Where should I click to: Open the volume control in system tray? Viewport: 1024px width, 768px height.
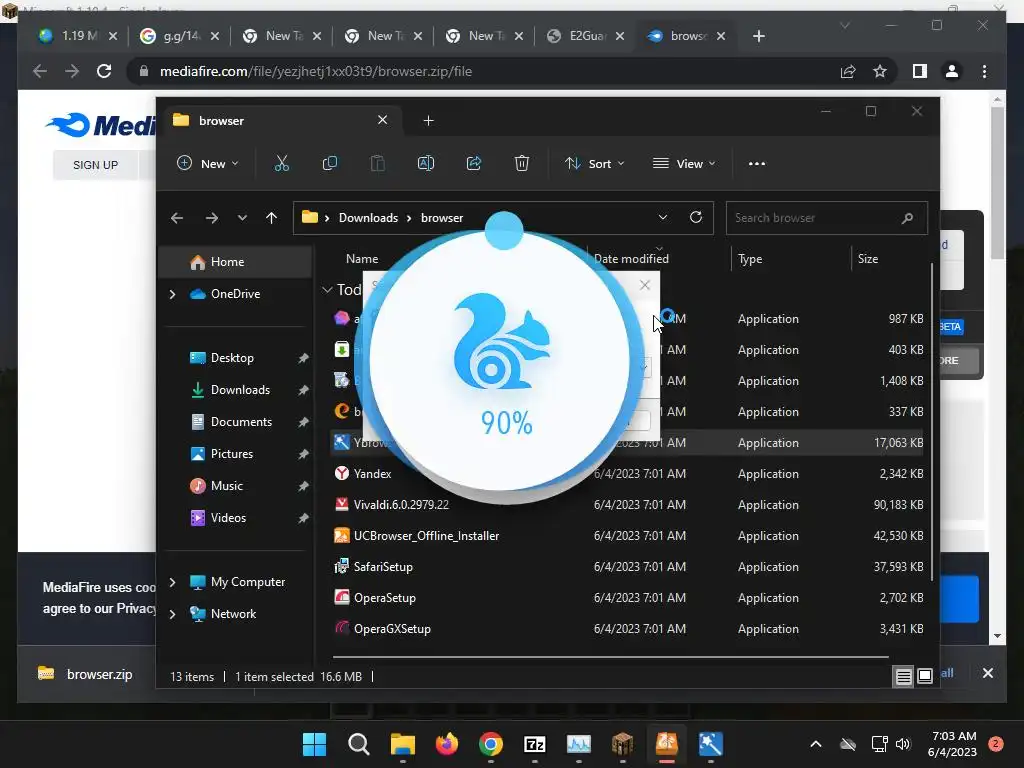[903, 744]
